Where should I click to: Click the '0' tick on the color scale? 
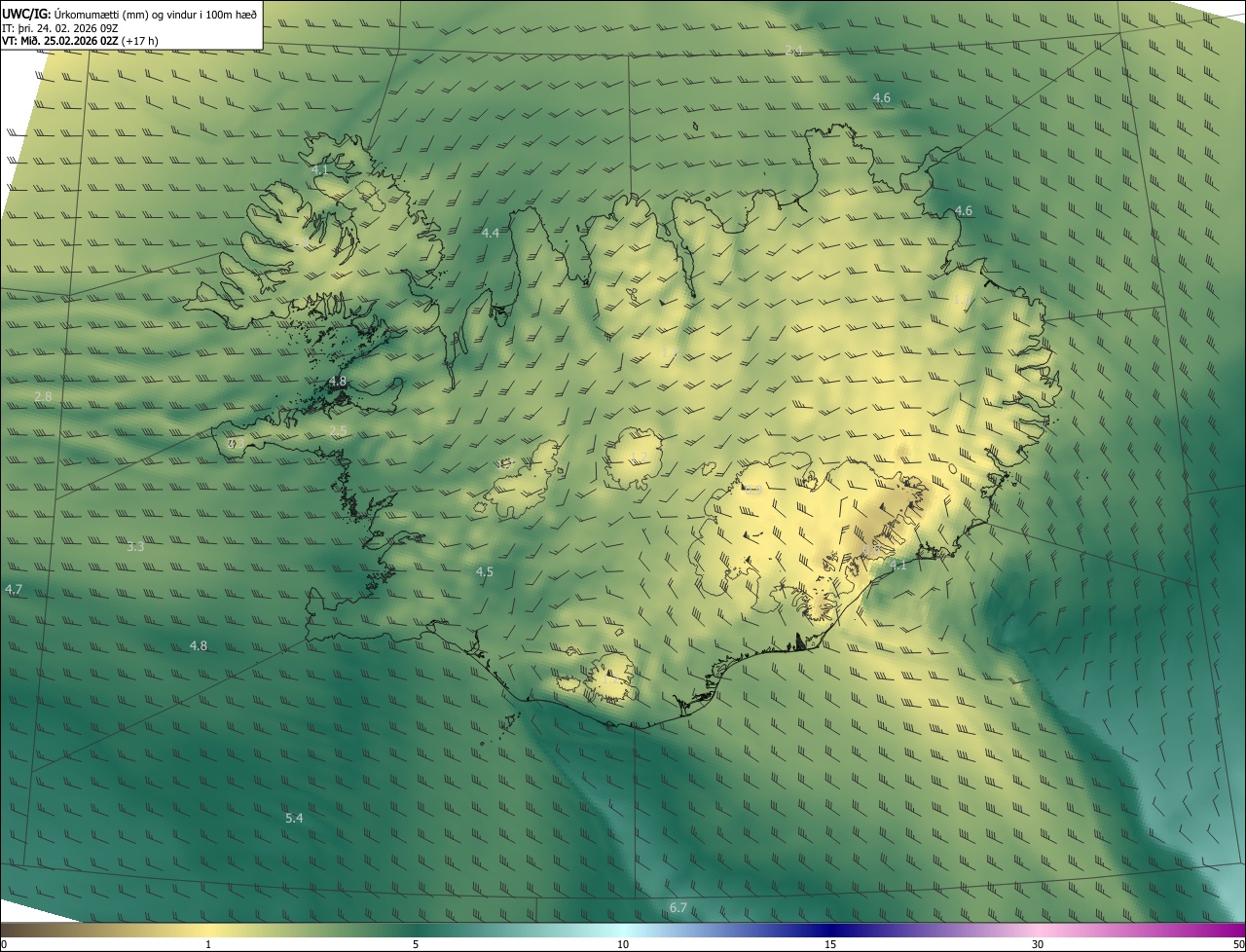(x=4, y=944)
